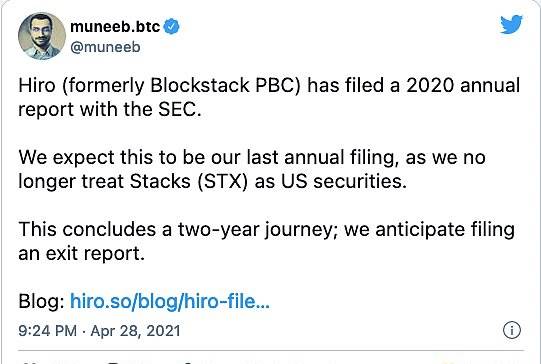Click the 'US securities.' text
This screenshot has height=364, width=541.
pyautogui.click(x=344, y=181)
